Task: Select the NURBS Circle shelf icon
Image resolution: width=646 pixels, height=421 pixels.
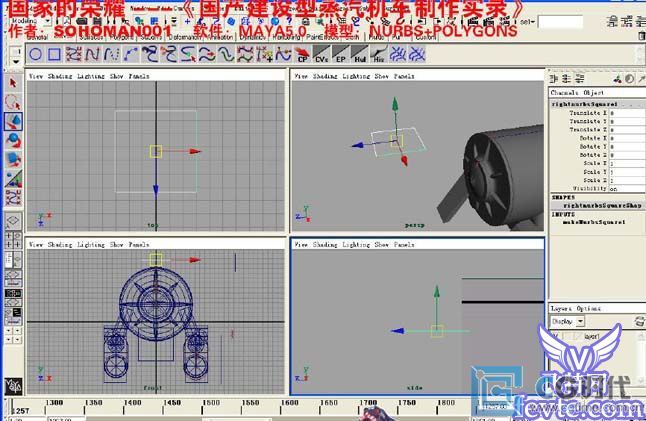Action: tap(36, 54)
